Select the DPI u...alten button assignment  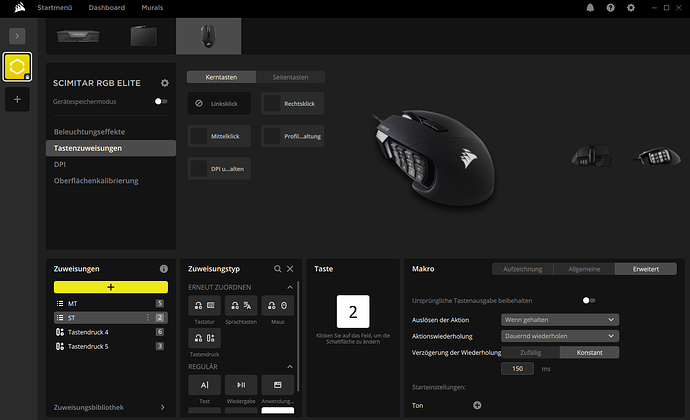pyautogui.click(x=219, y=169)
